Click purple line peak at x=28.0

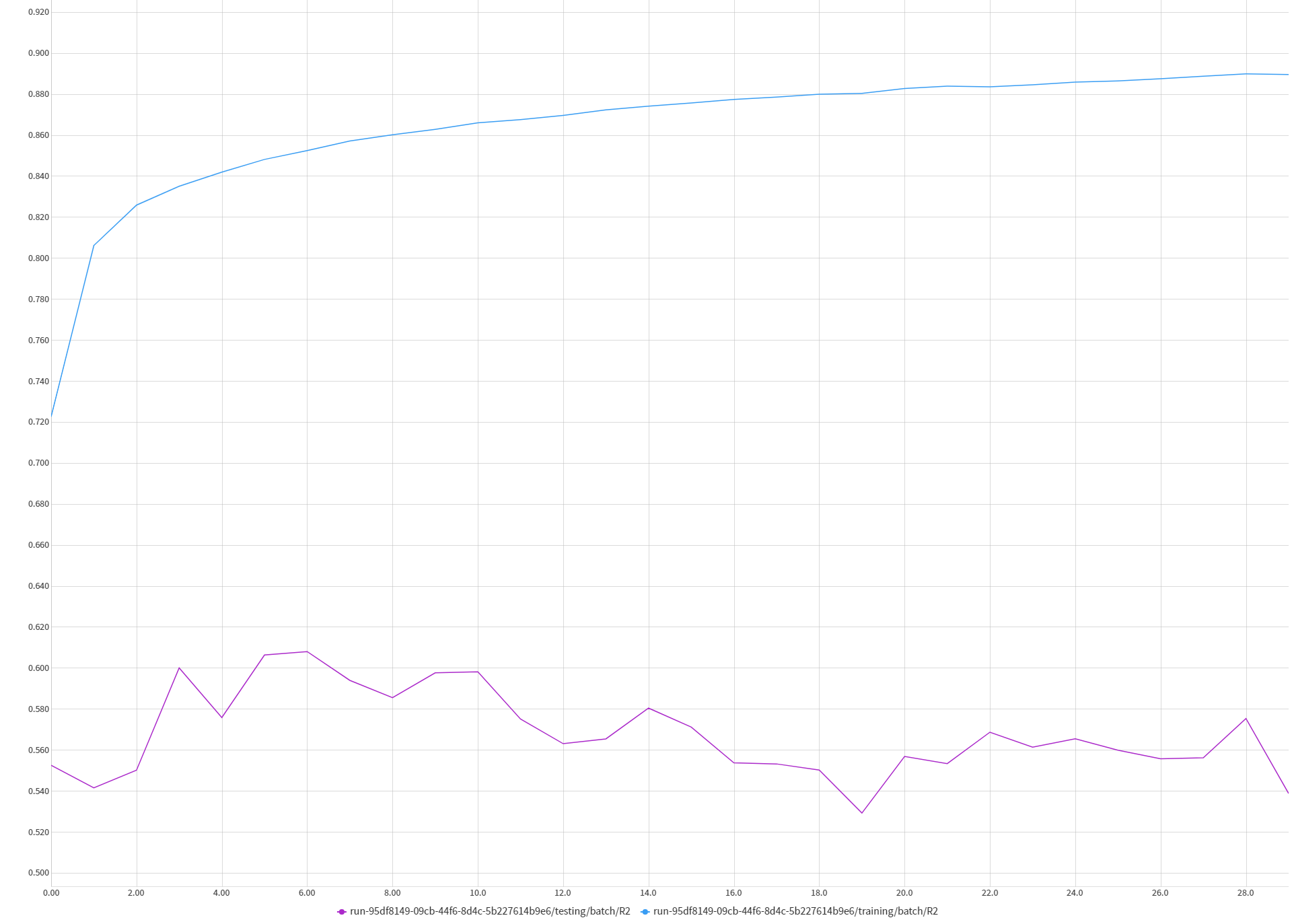pyautogui.click(x=1246, y=719)
